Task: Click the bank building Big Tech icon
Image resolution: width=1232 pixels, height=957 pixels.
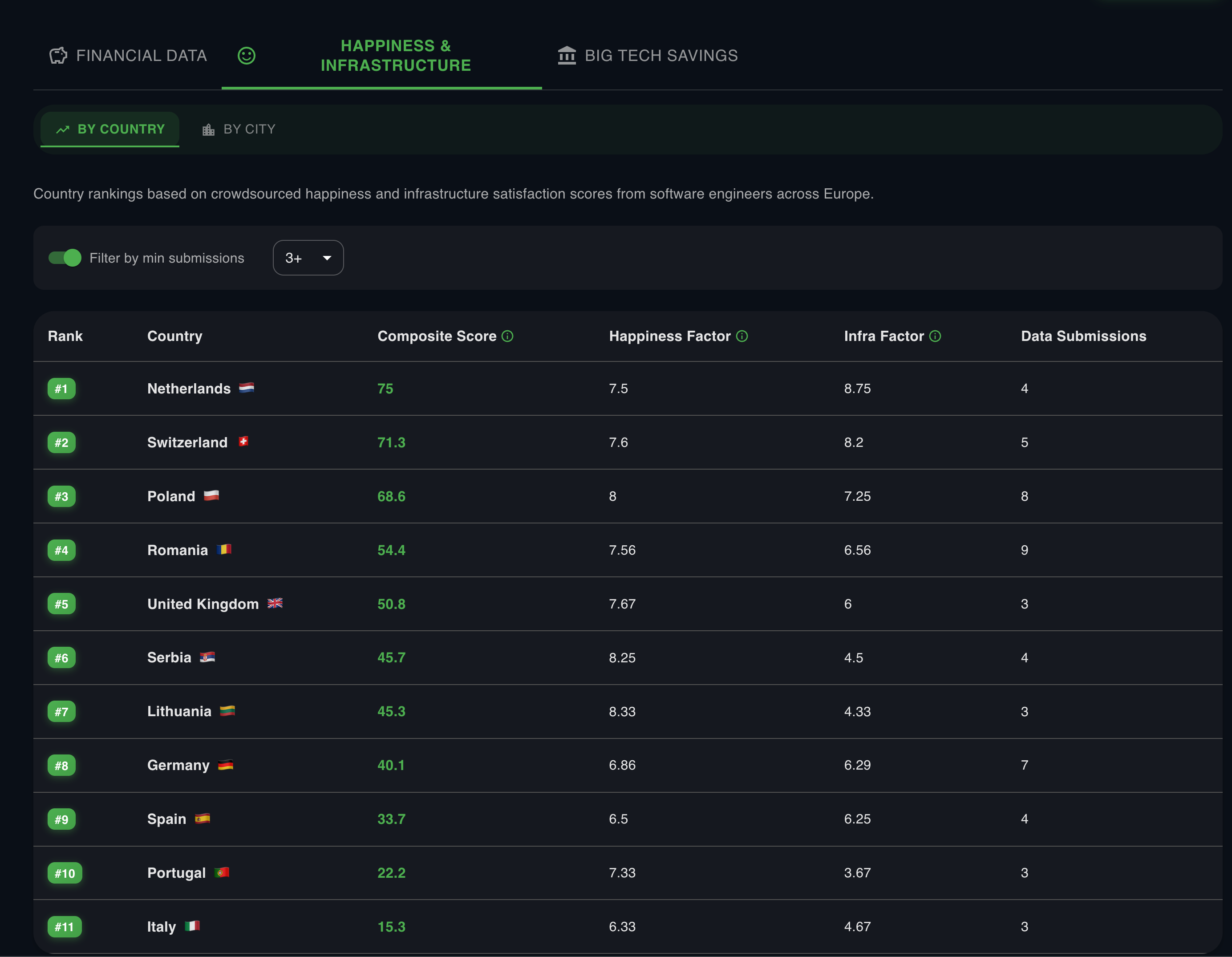Action: [566, 55]
